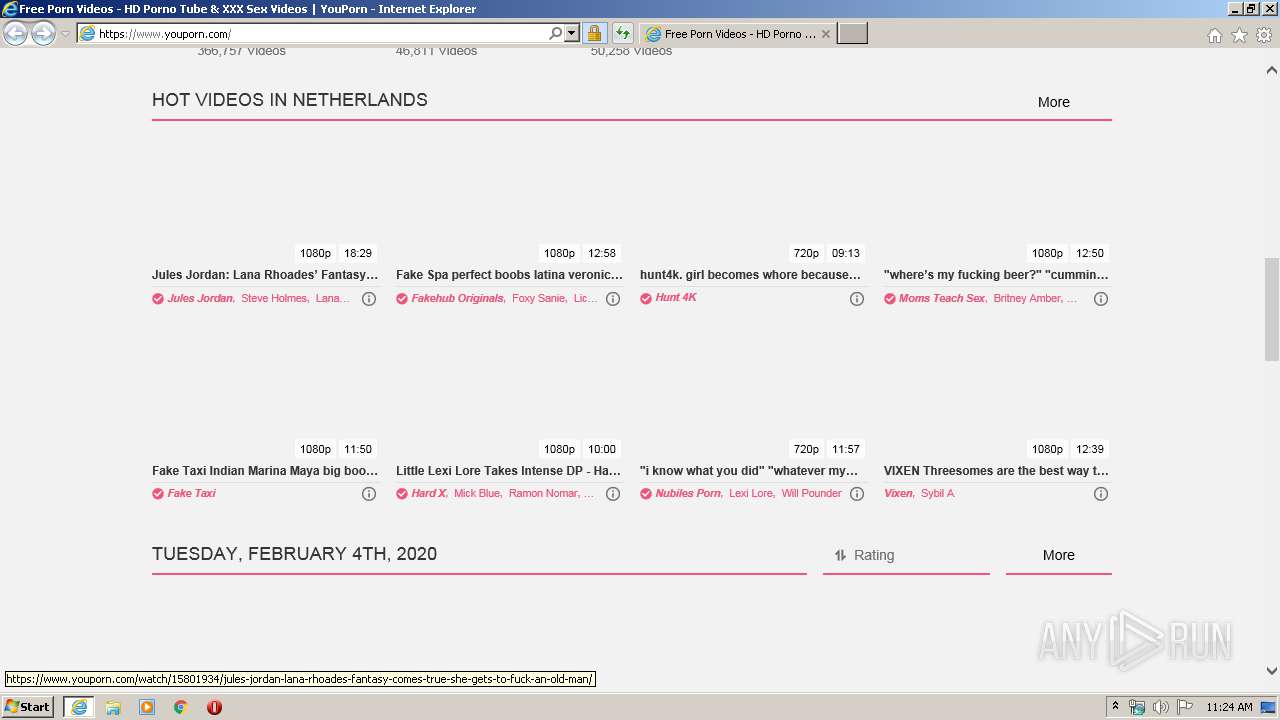Image resolution: width=1280 pixels, height=720 pixels.
Task: Click the search magnifier in address bar
Action: [x=556, y=34]
